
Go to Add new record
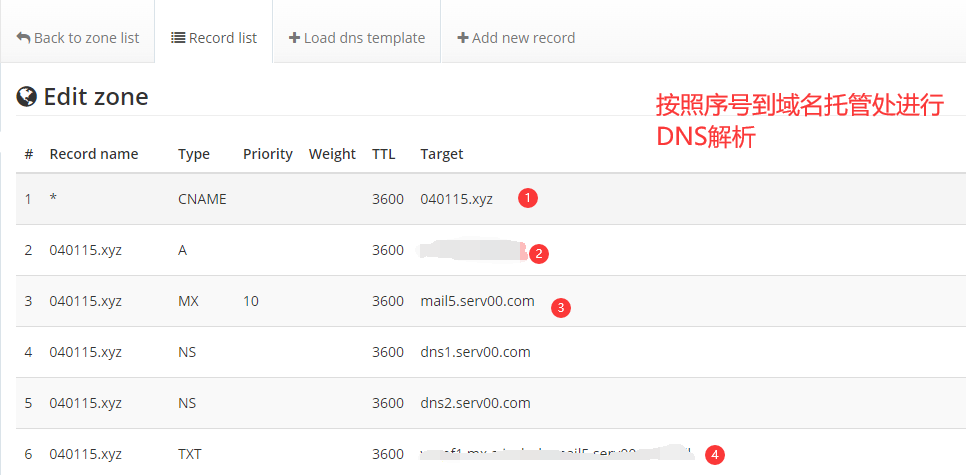516,38
